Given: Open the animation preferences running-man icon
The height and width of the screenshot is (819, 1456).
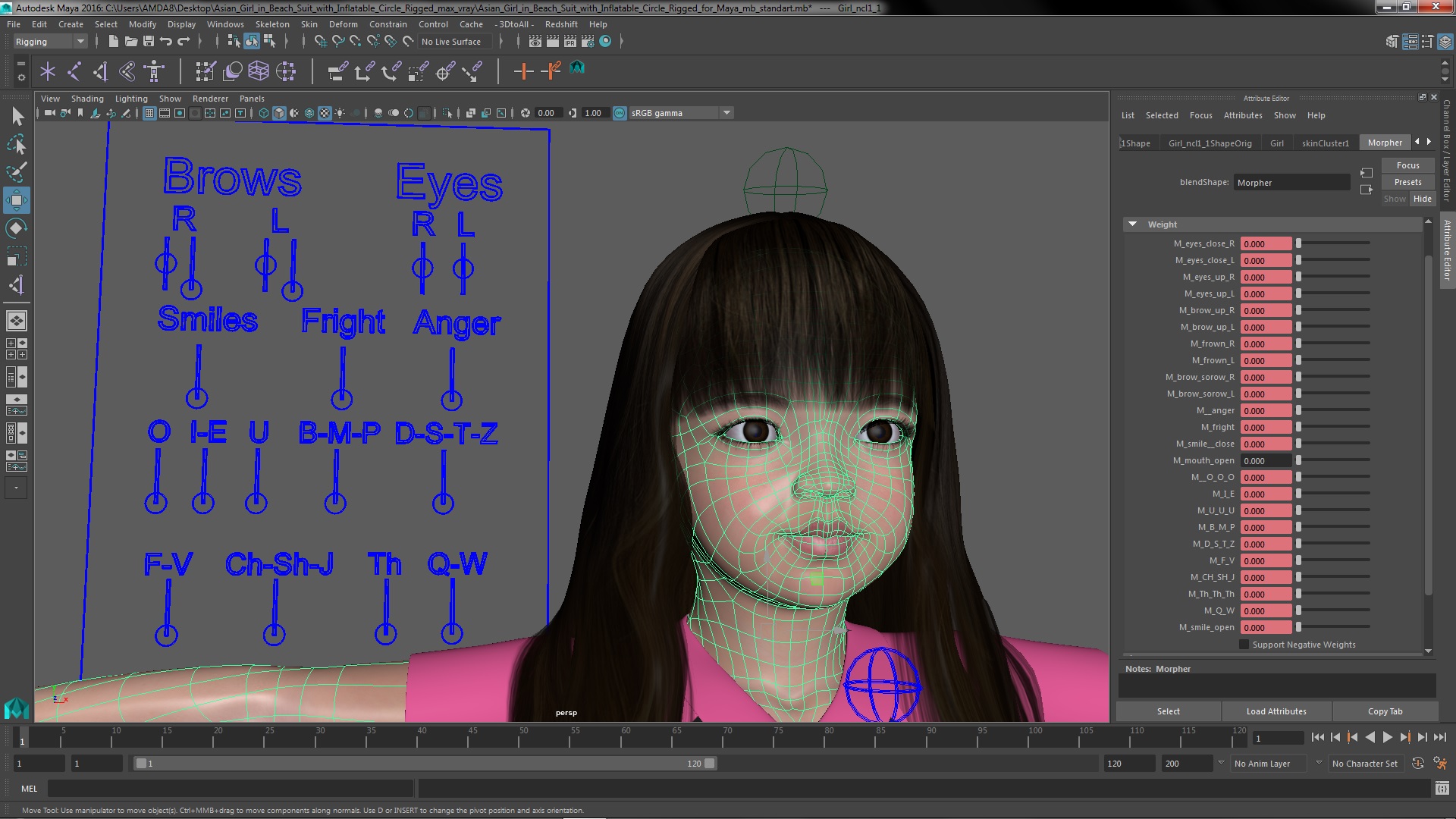Looking at the screenshot, I should [x=1439, y=764].
